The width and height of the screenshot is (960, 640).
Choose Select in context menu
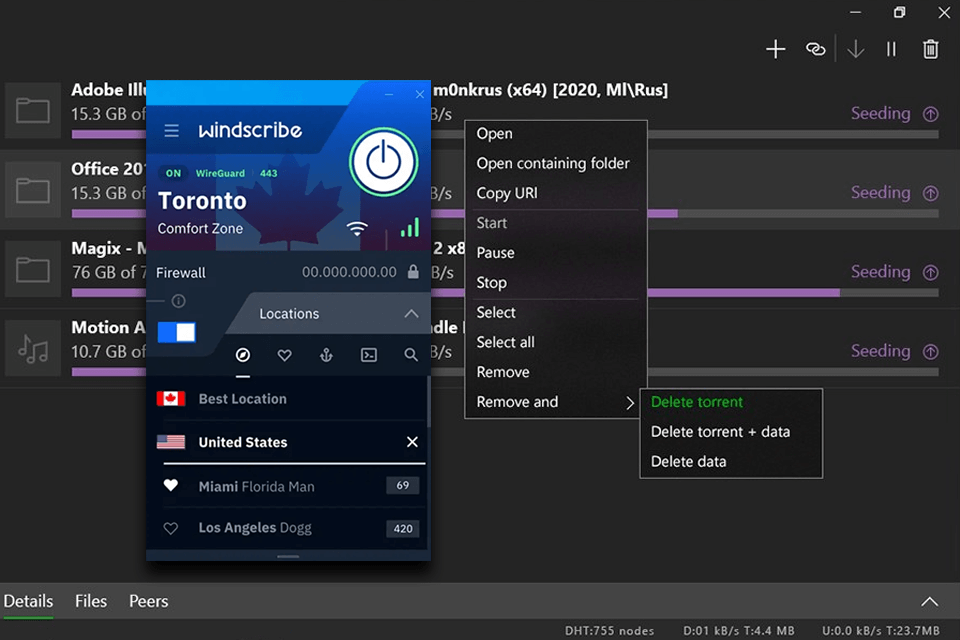(556, 312)
